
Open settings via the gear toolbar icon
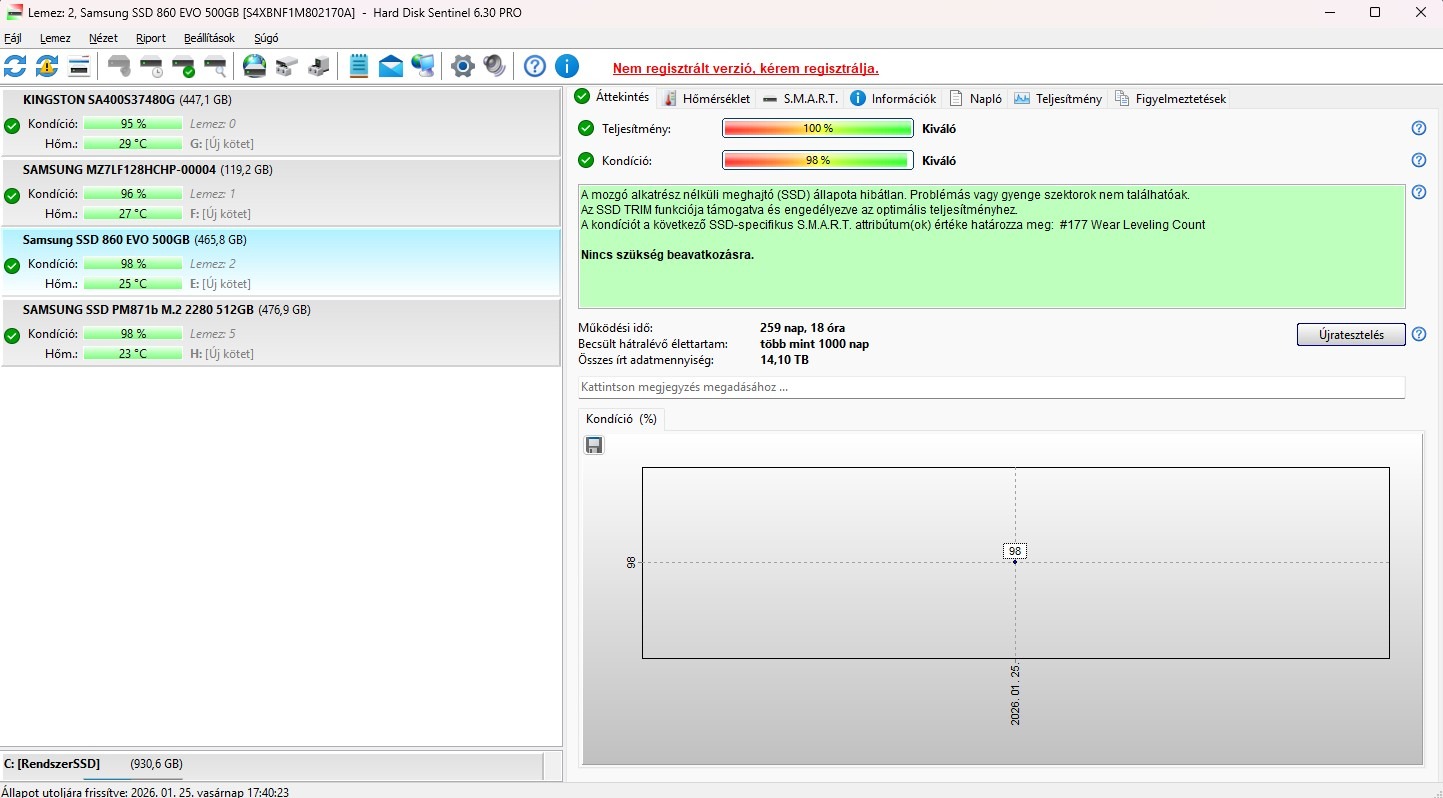pos(462,67)
